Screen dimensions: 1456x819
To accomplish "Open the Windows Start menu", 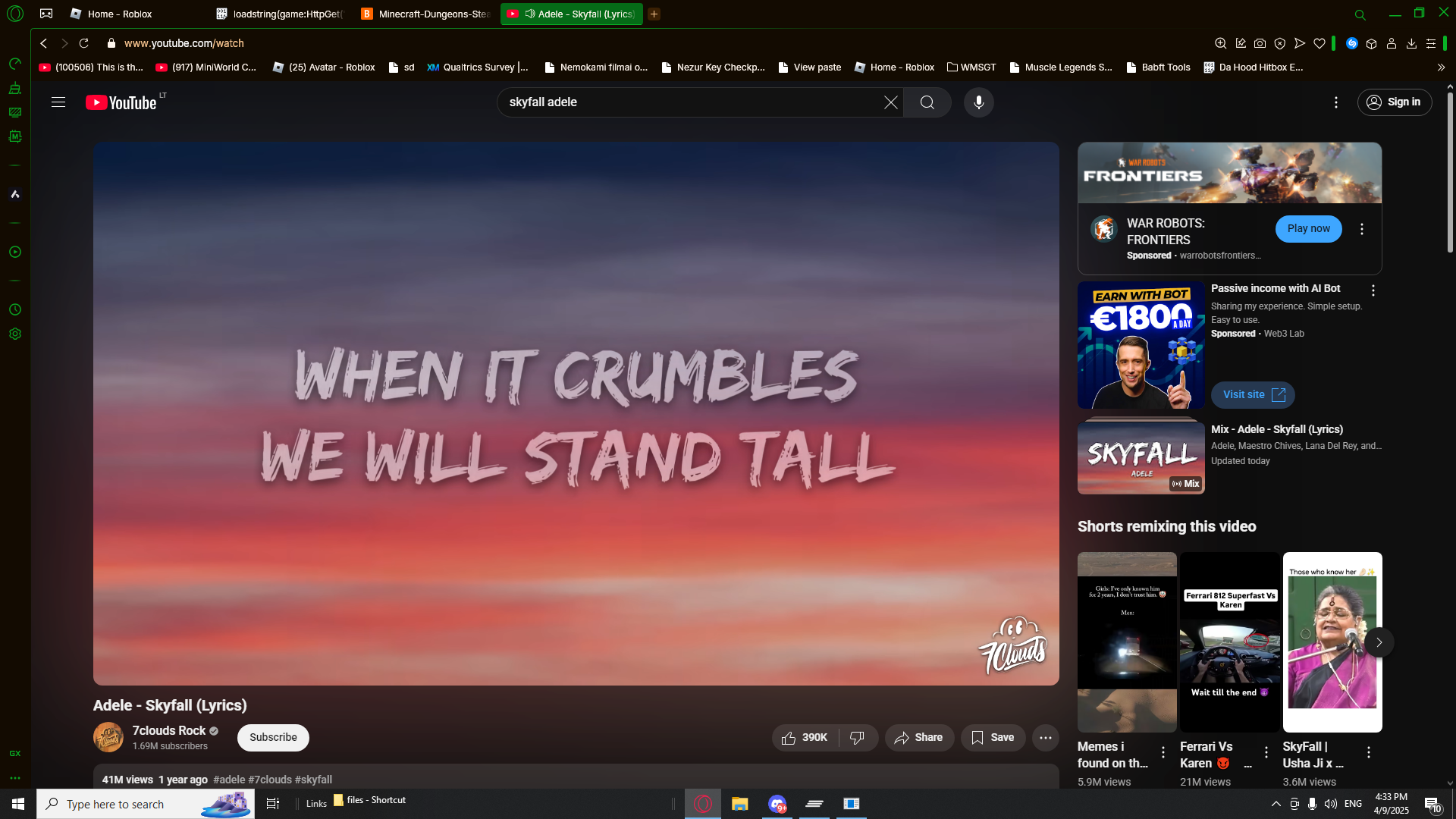I will tap(18, 804).
